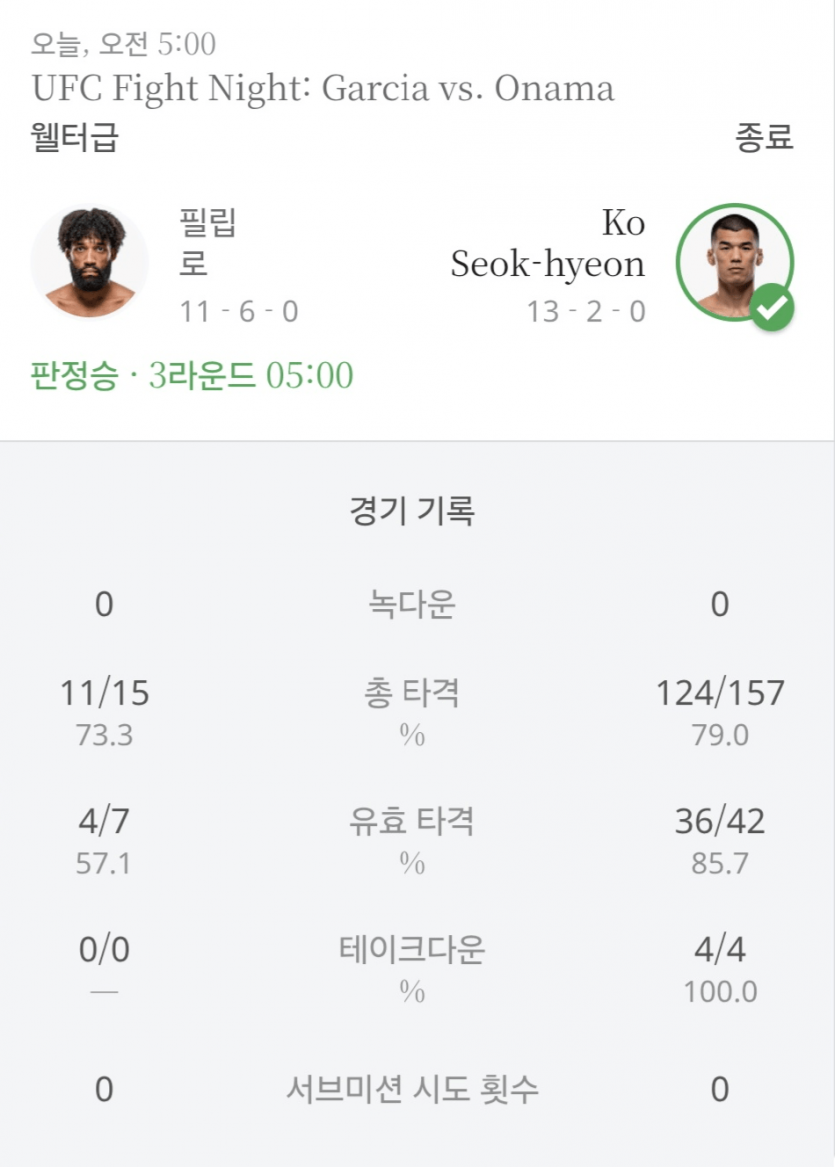
Task: Select the 유효 타격 stat row label
Action: (x=412, y=822)
